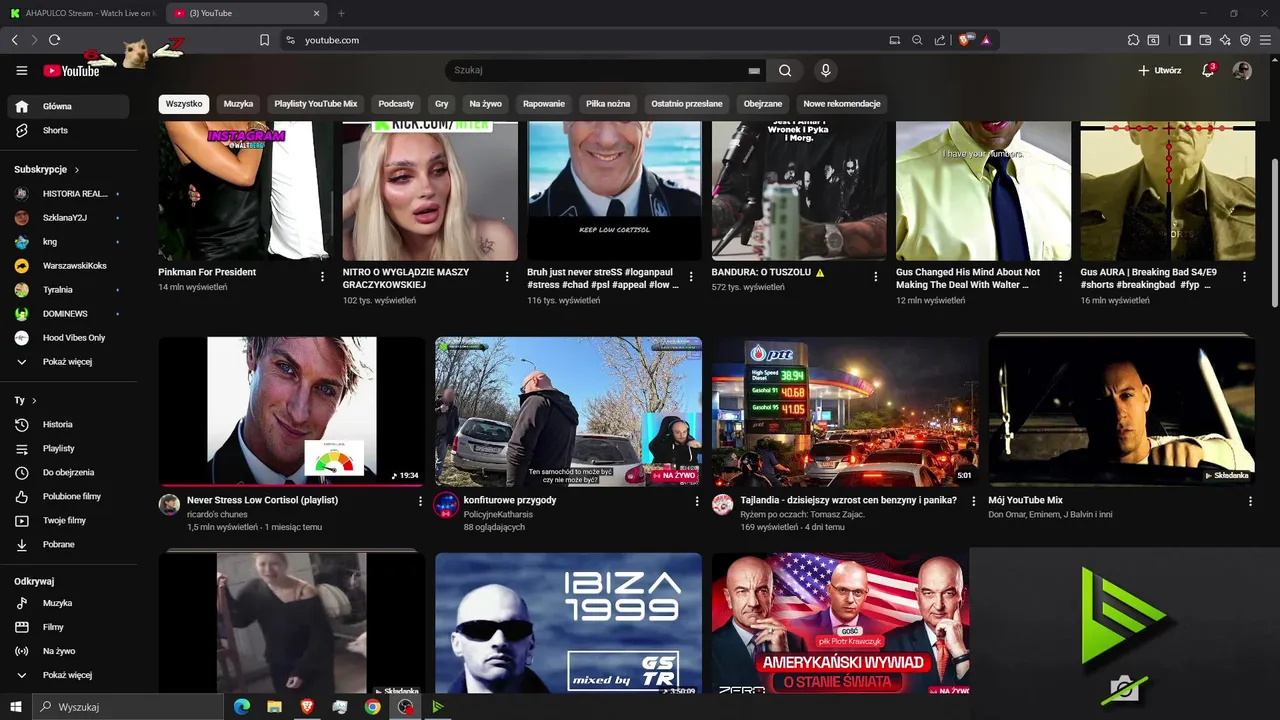
Task: Expand subscriptions with Pokaż więcej
Action: tap(68, 362)
